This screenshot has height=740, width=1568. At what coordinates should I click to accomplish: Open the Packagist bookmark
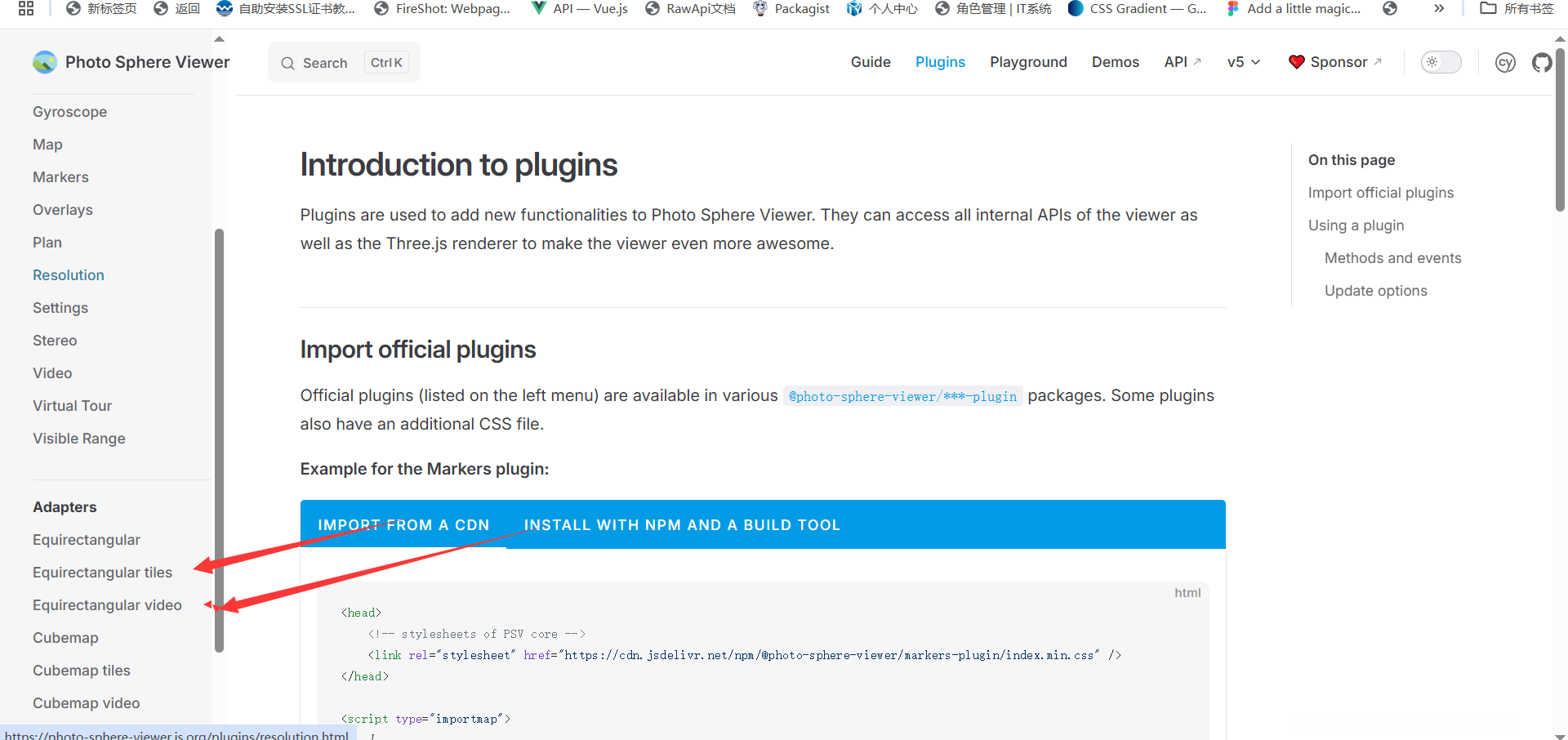[791, 8]
